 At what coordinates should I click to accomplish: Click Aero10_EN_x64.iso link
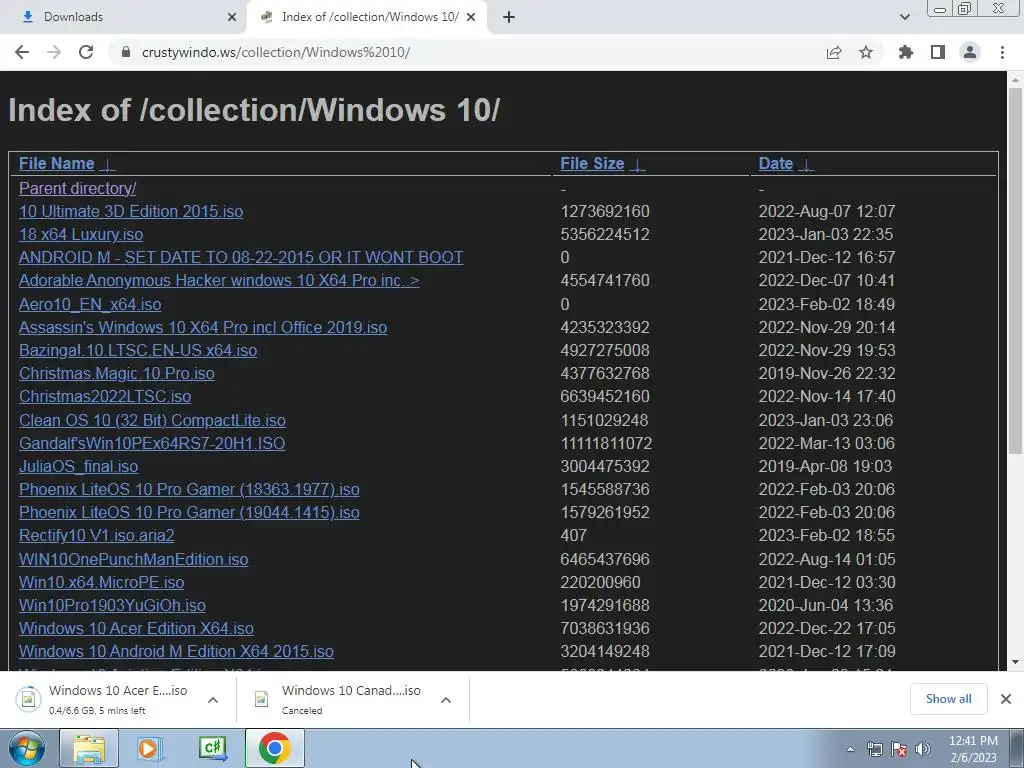(90, 304)
